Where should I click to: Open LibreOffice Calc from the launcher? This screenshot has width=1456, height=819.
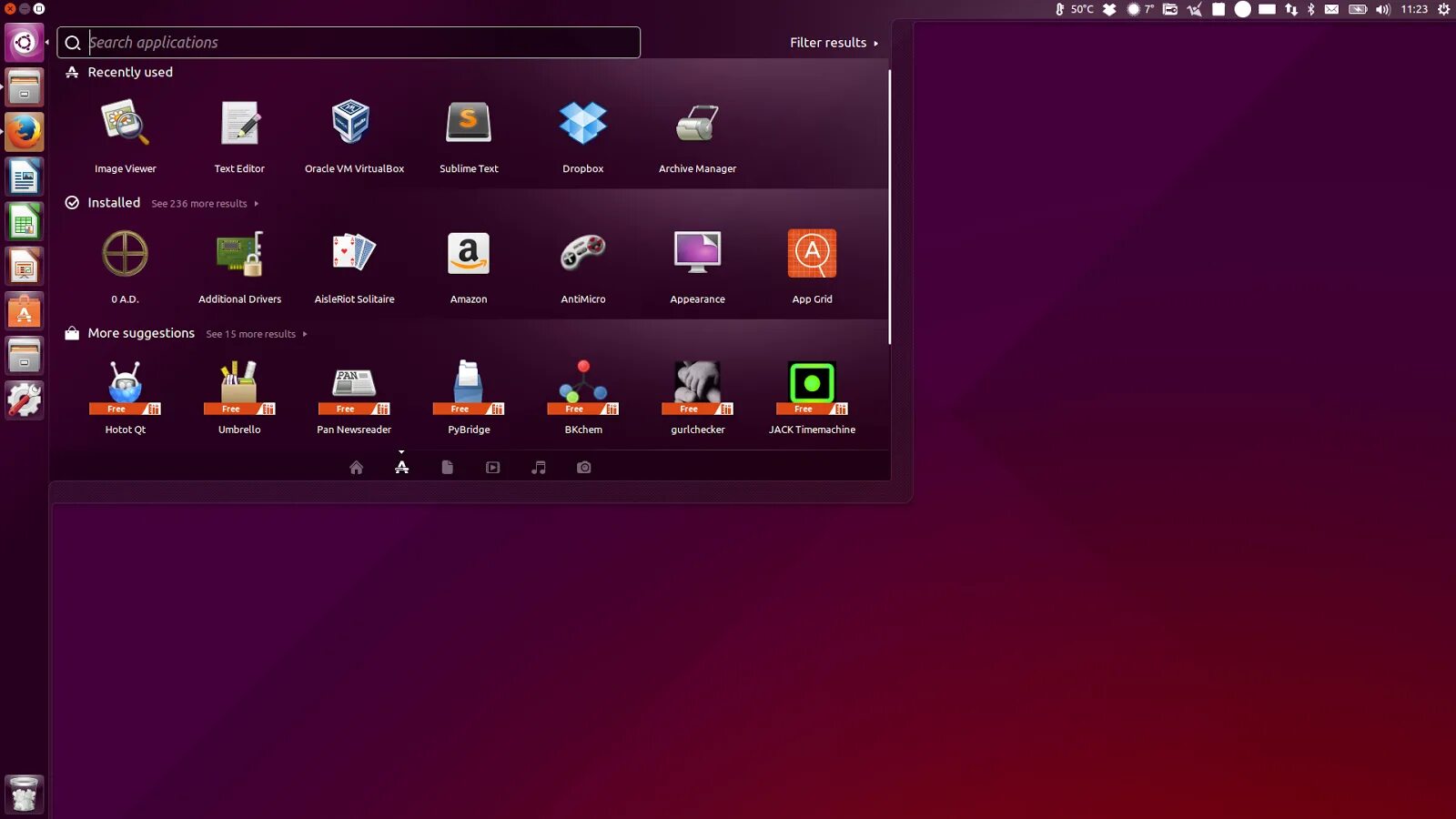[24, 221]
